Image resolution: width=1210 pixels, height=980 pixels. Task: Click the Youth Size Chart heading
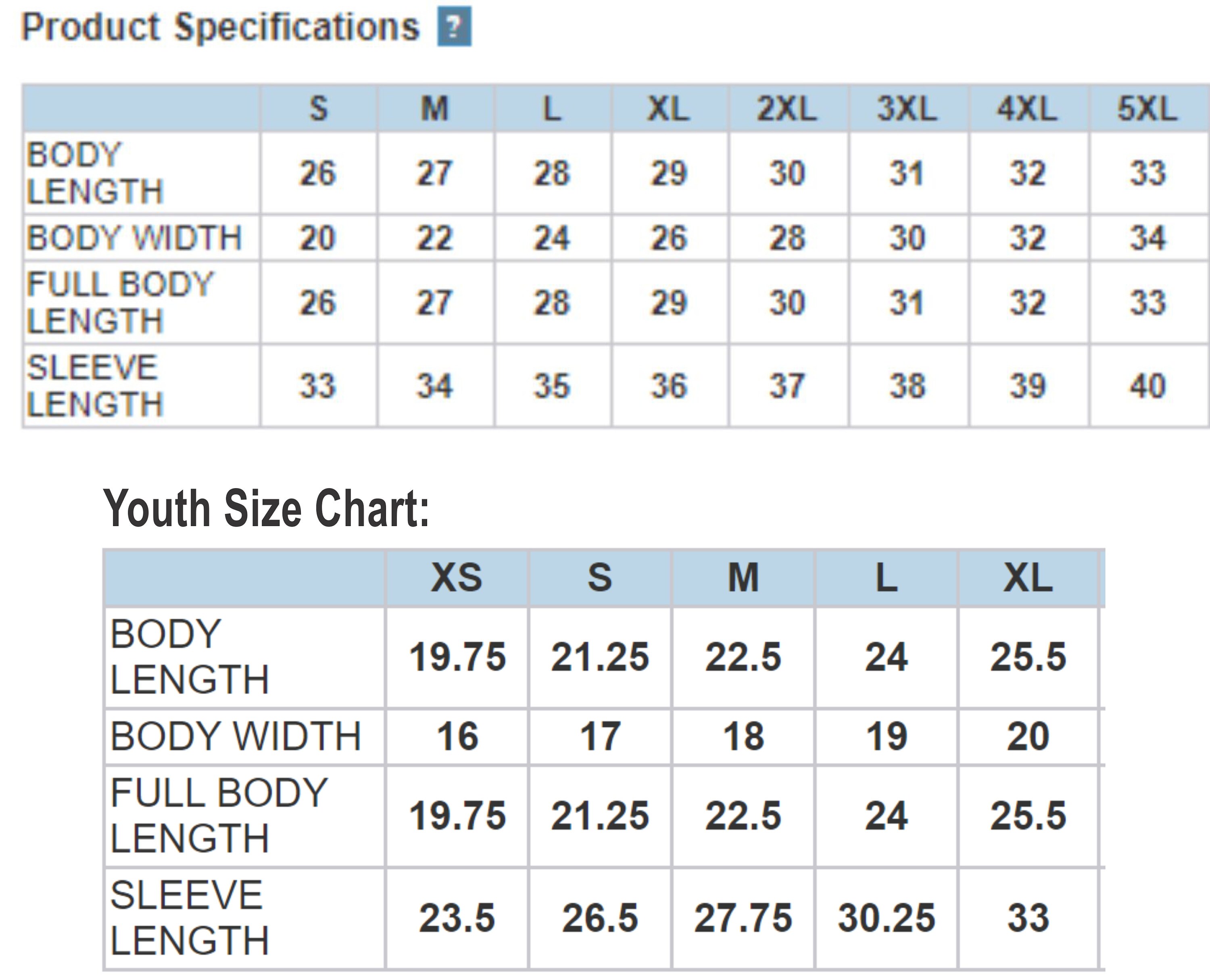click(x=266, y=508)
